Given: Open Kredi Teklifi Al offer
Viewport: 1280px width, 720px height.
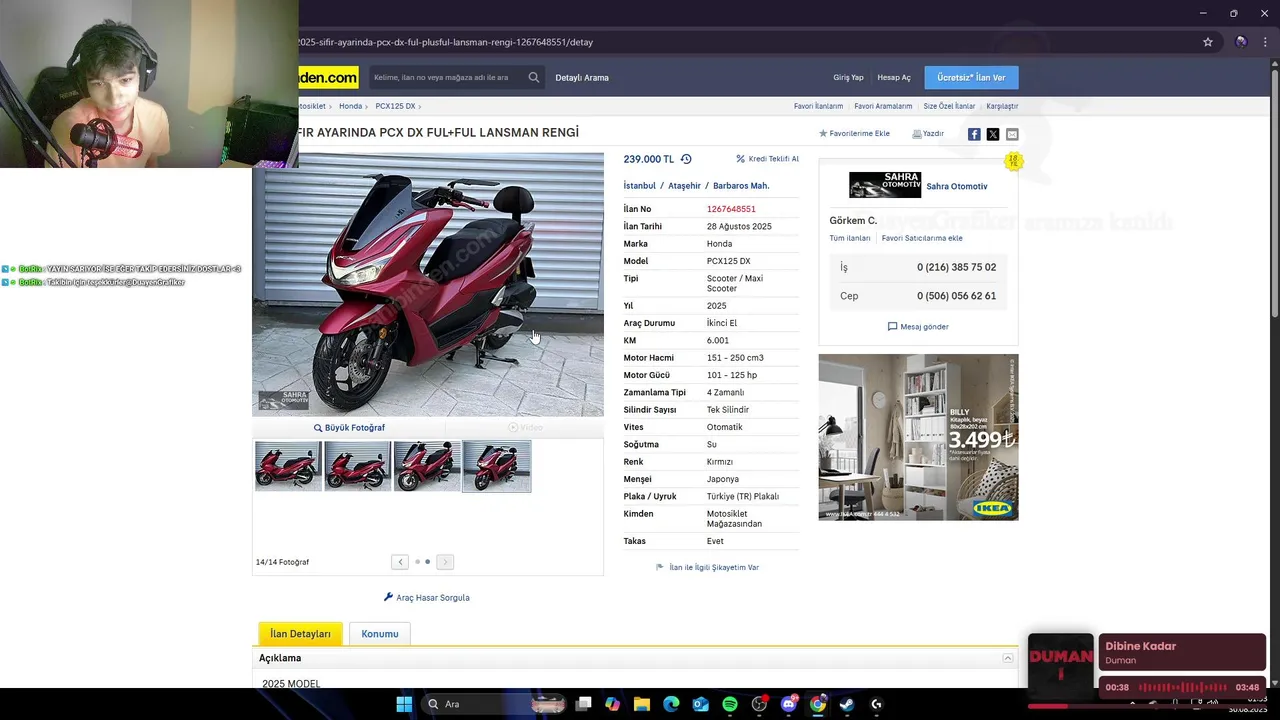Looking at the screenshot, I should click(x=767, y=159).
